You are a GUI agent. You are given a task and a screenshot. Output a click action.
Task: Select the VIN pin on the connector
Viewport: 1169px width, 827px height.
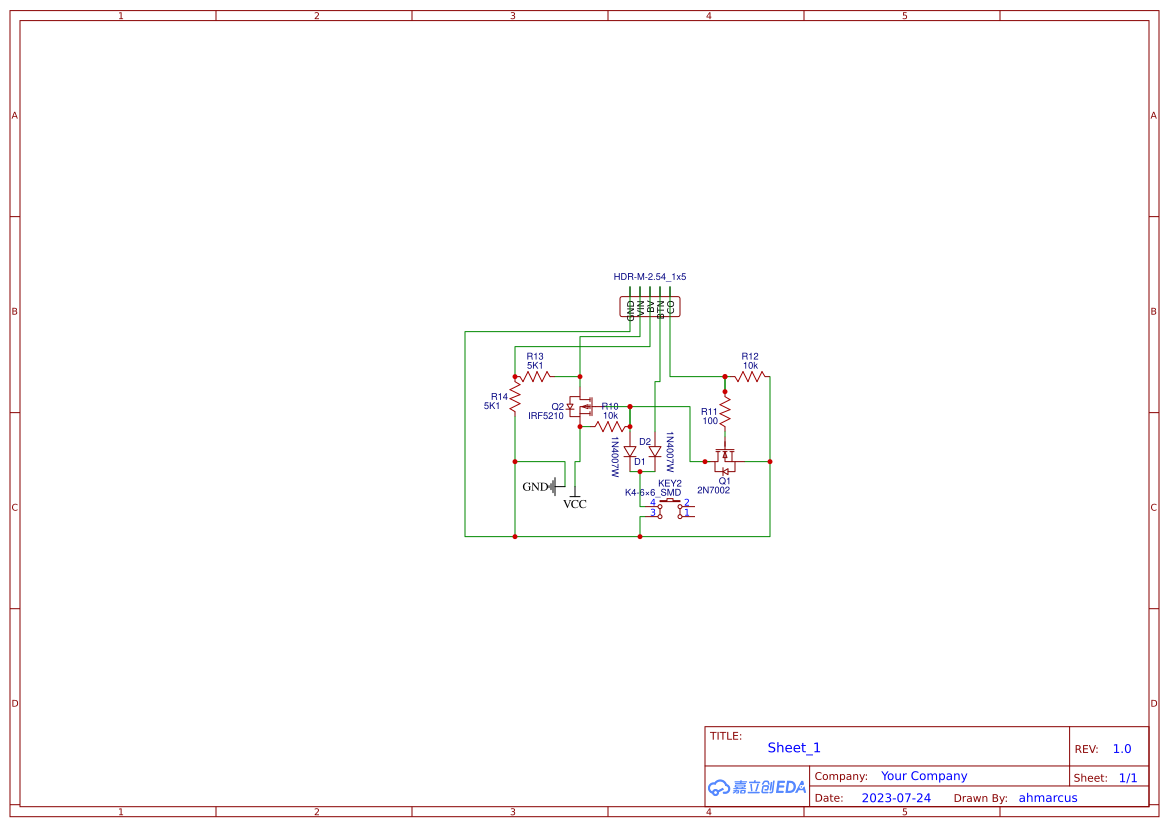click(x=640, y=306)
